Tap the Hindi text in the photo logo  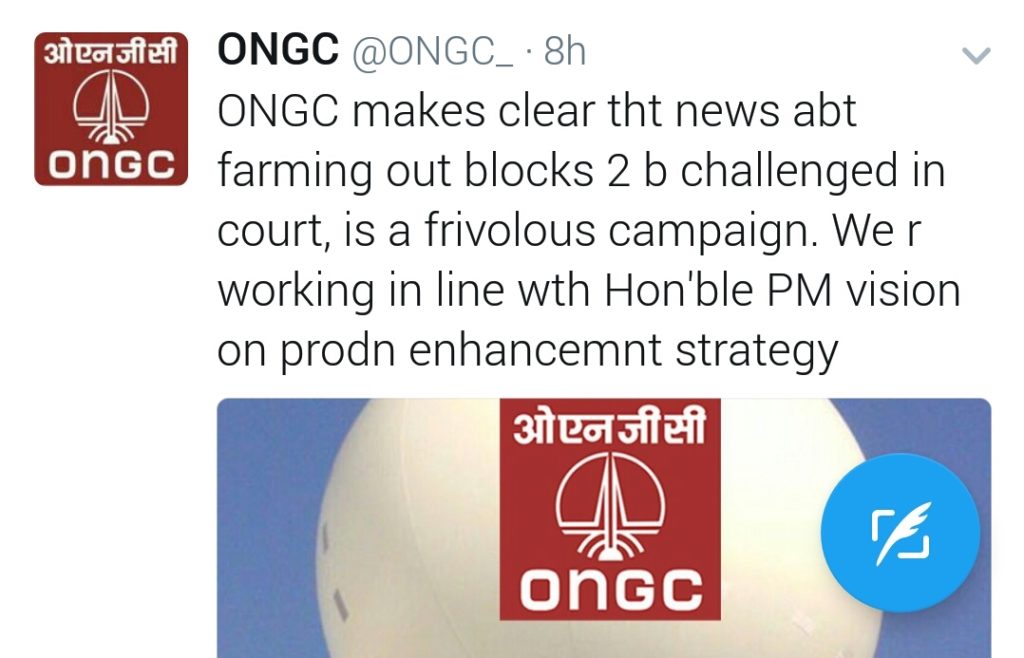[610, 428]
